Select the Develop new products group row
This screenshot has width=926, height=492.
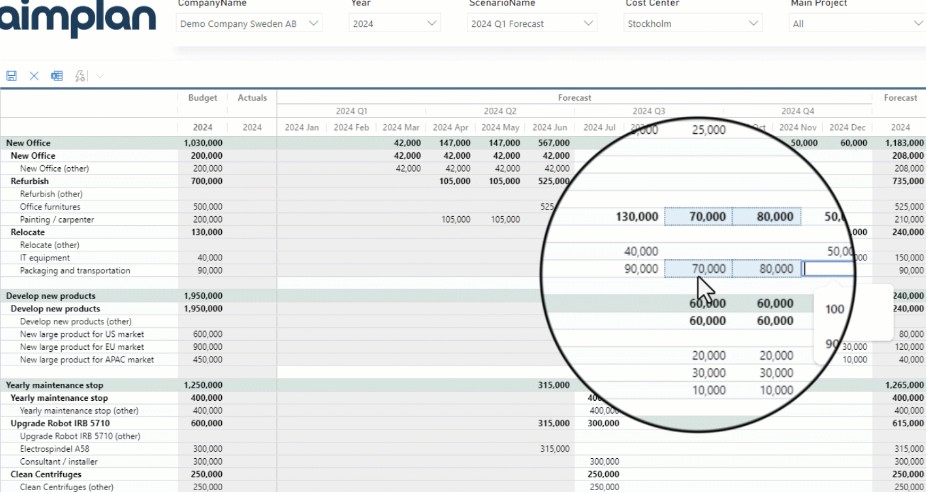pyautogui.click(x=50, y=296)
